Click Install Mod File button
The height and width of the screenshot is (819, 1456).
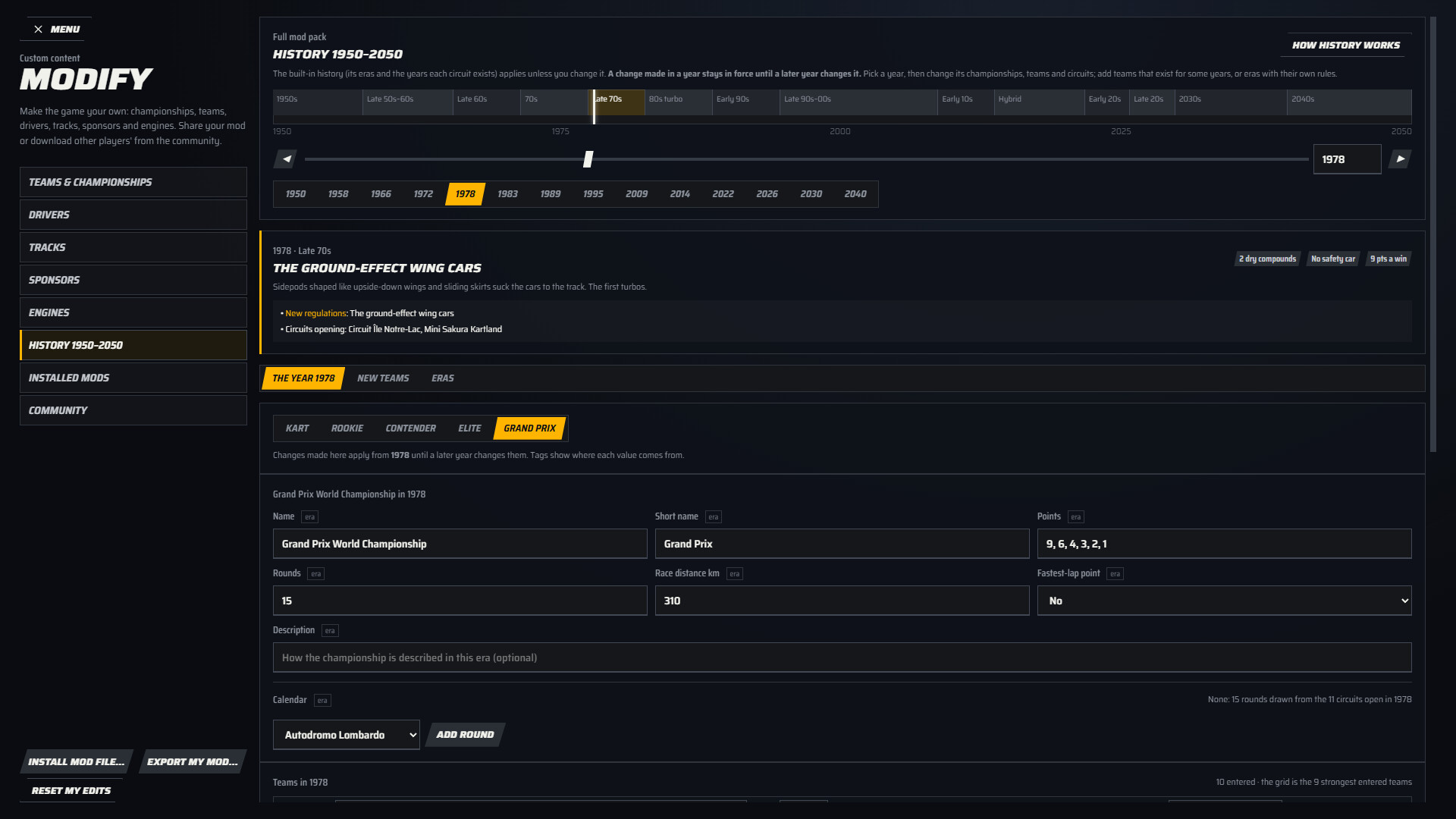click(76, 762)
